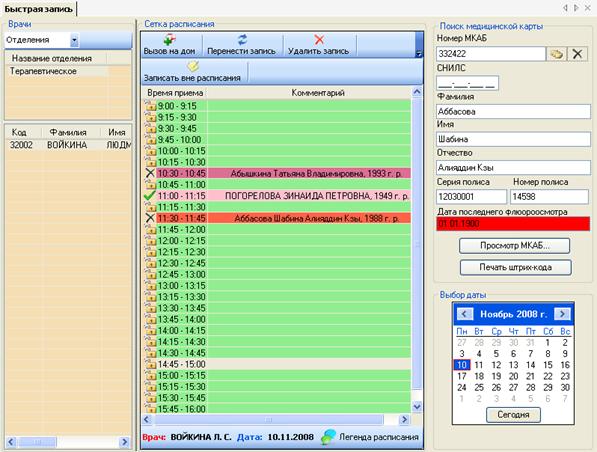Go to previous month in calendar

(x=464, y=314)
